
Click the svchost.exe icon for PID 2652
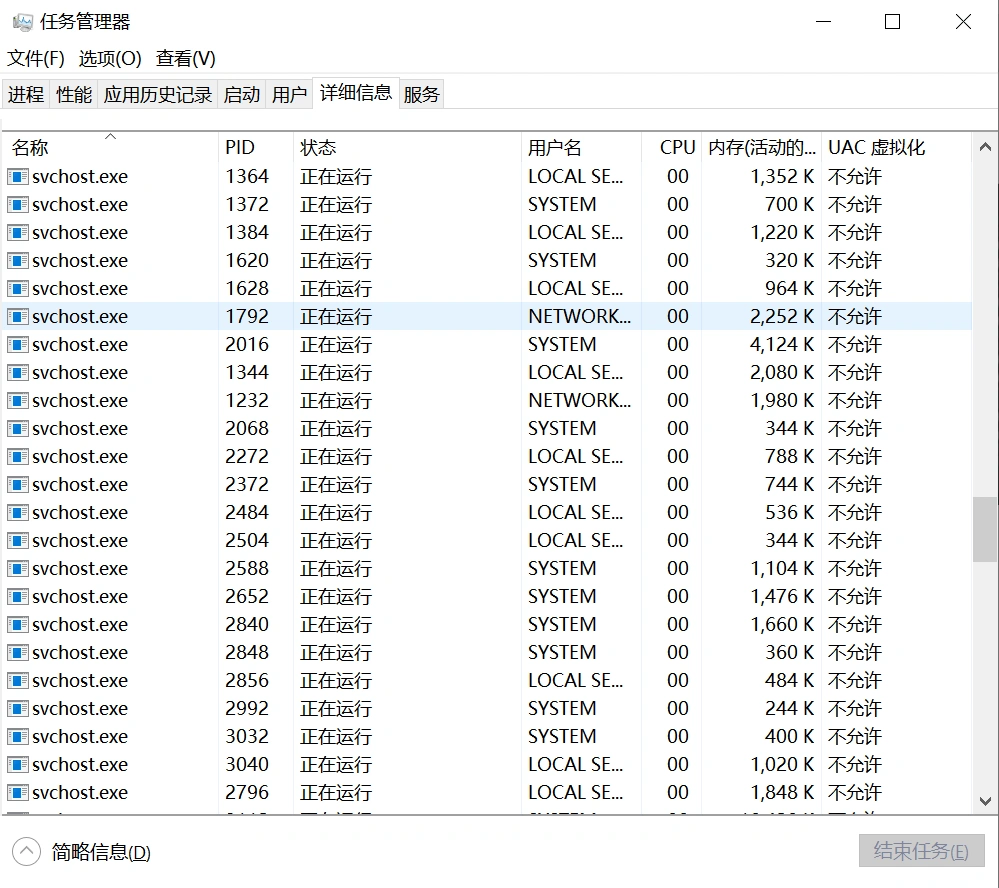point(18,597)
